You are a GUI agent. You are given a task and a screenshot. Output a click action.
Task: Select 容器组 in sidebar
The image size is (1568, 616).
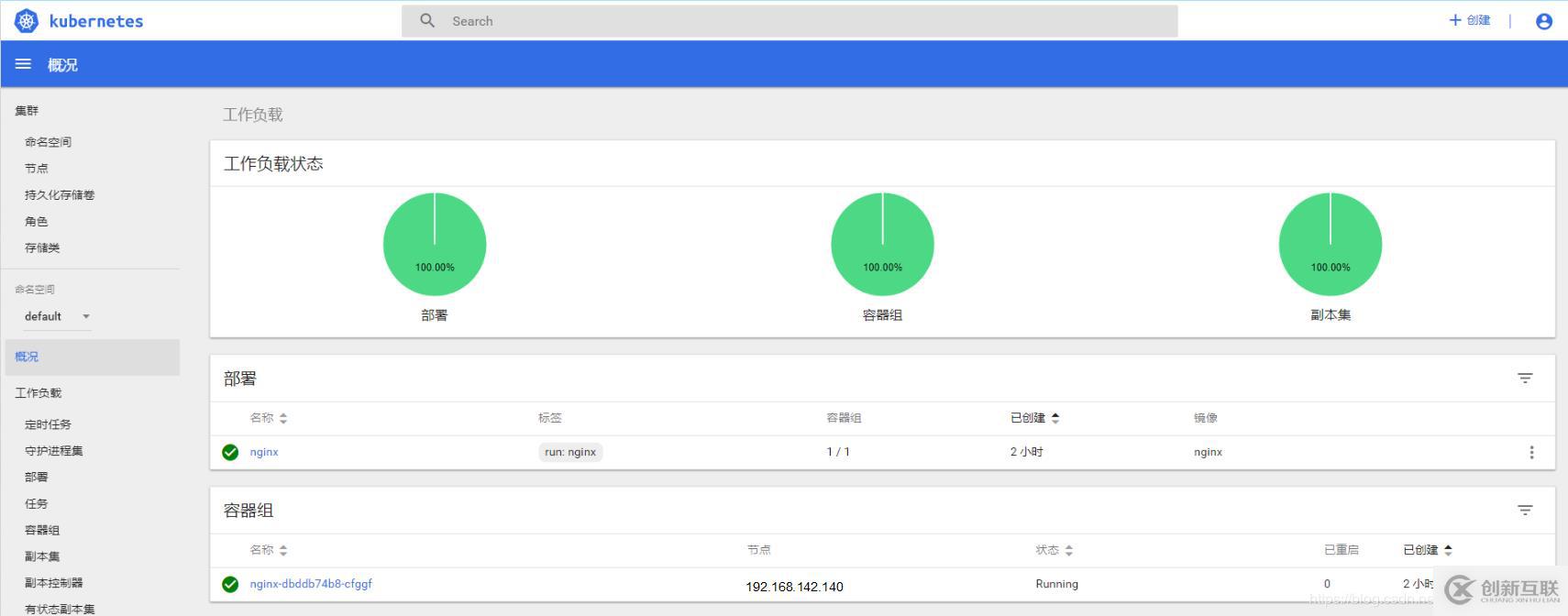pyautogui.click(x=42, y=531)
